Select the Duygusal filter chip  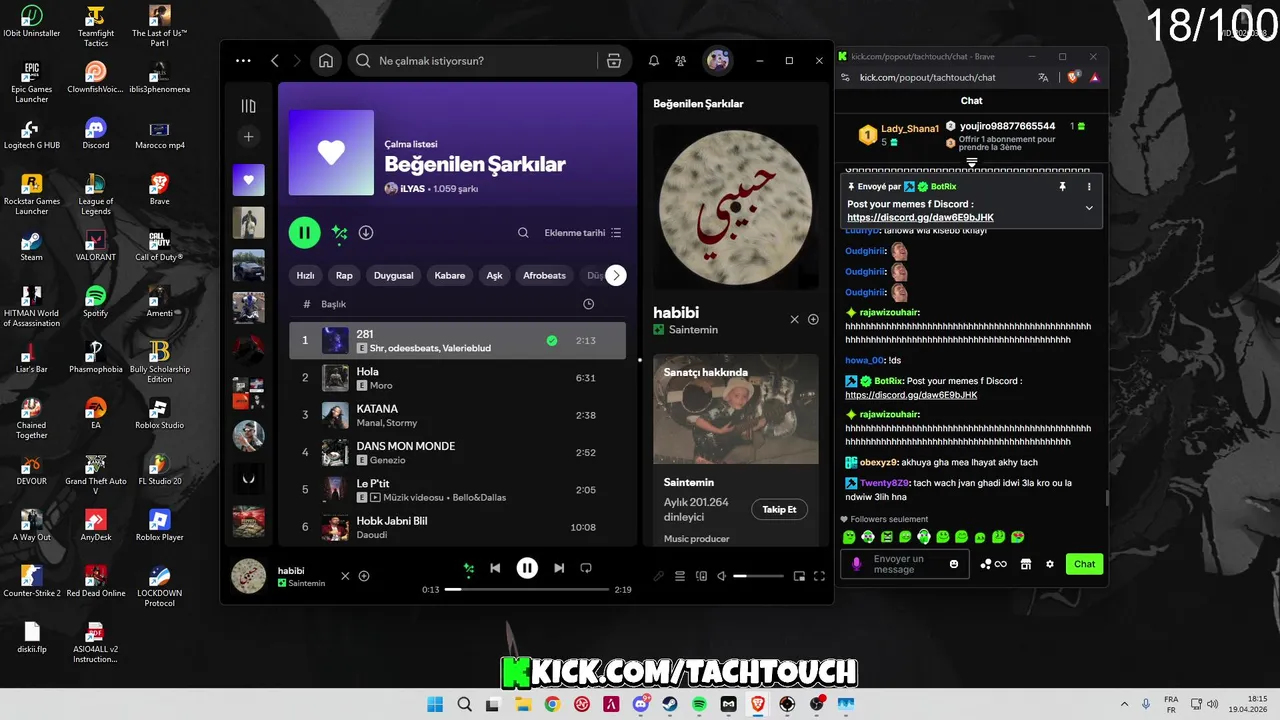coord(394,275)
